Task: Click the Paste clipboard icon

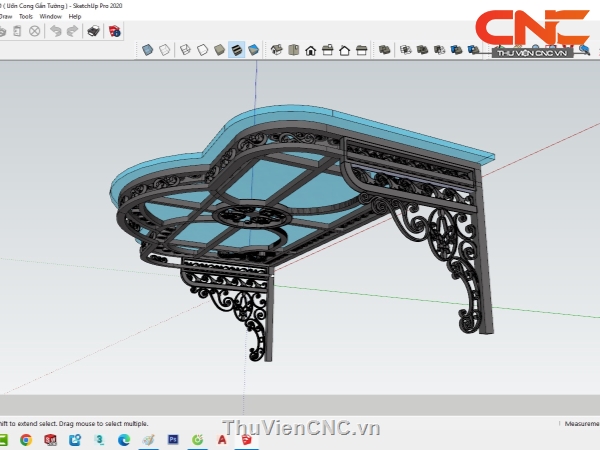Action: [17, 31]
